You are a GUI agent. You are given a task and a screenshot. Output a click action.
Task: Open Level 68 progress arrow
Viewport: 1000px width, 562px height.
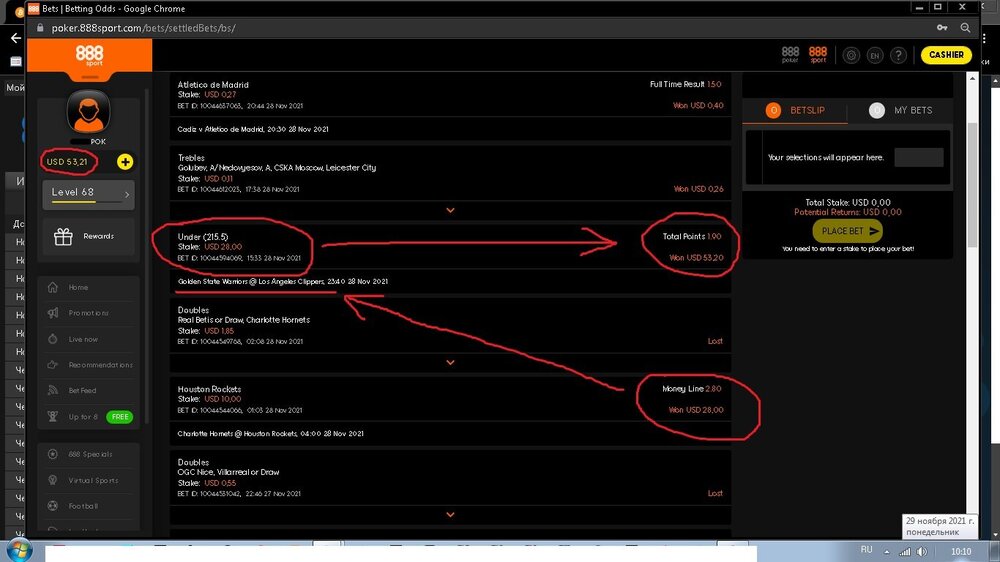click(x=127, y=193)
